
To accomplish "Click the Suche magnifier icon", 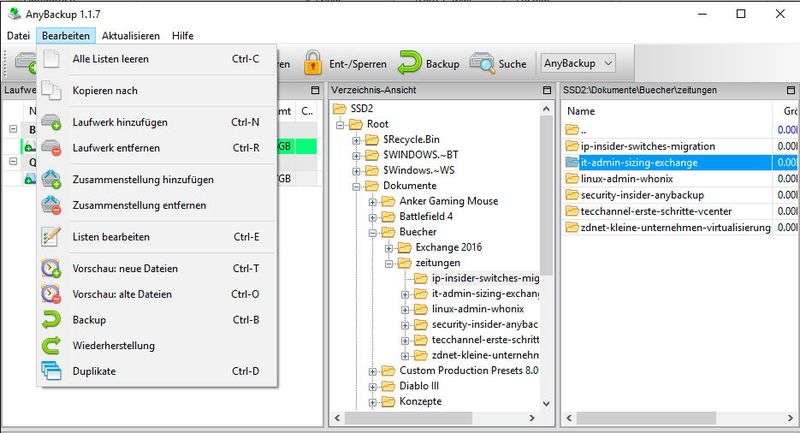I will pyautogui.click(x=483, y=63).
